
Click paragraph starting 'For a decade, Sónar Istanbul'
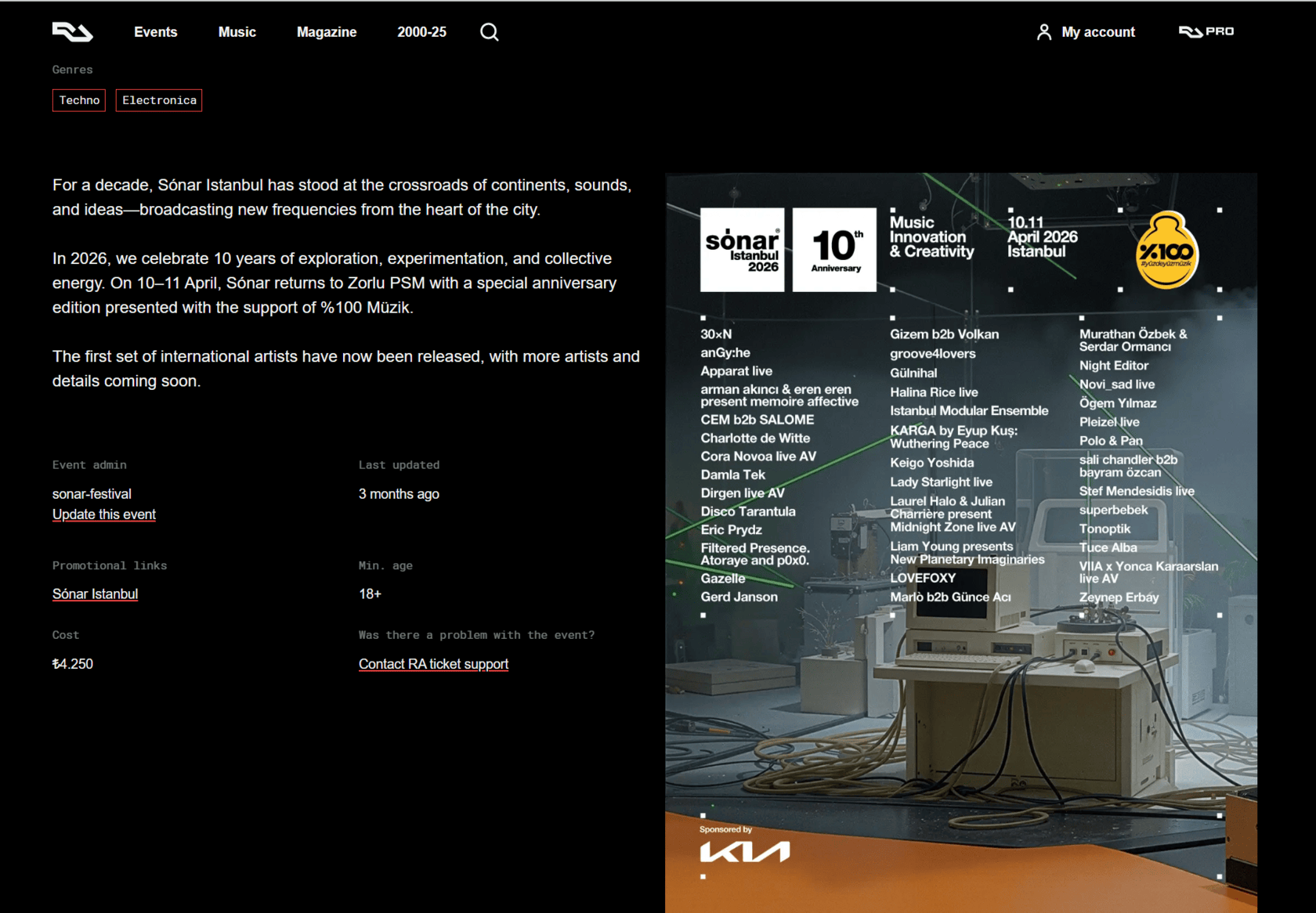pyautogui.click(x=342, y=197)
